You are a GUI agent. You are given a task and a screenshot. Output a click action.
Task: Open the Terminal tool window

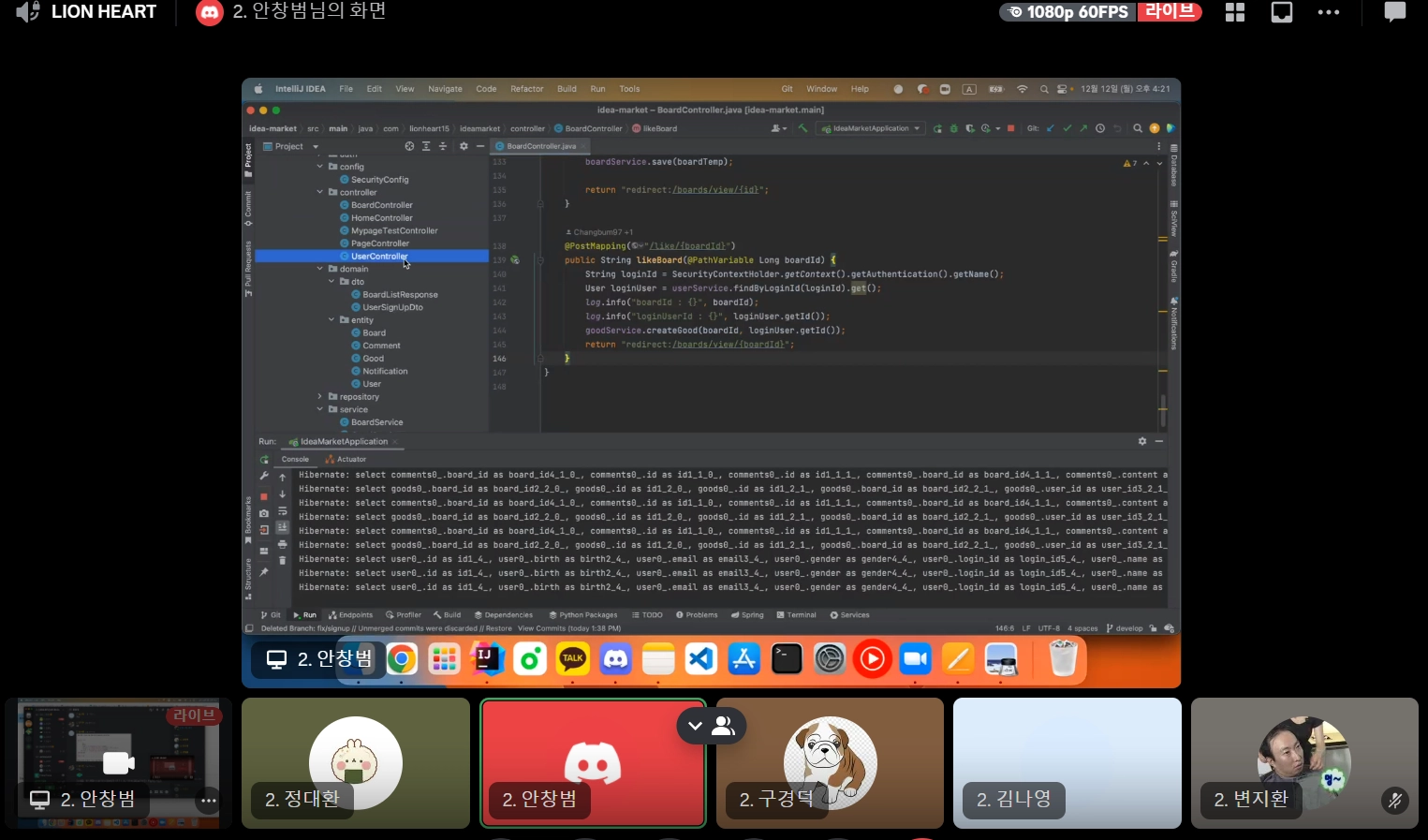pos(796,615)
